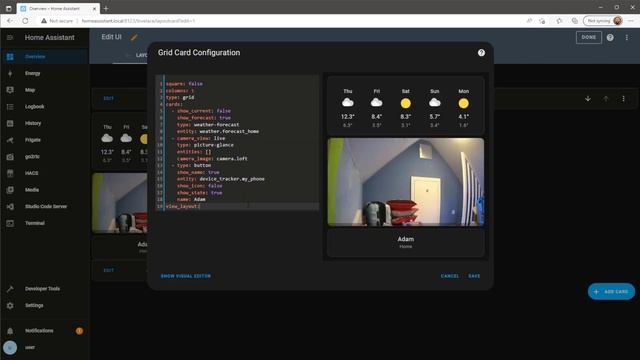Click CANCEL in the card dialog

(x=450, y=276)
